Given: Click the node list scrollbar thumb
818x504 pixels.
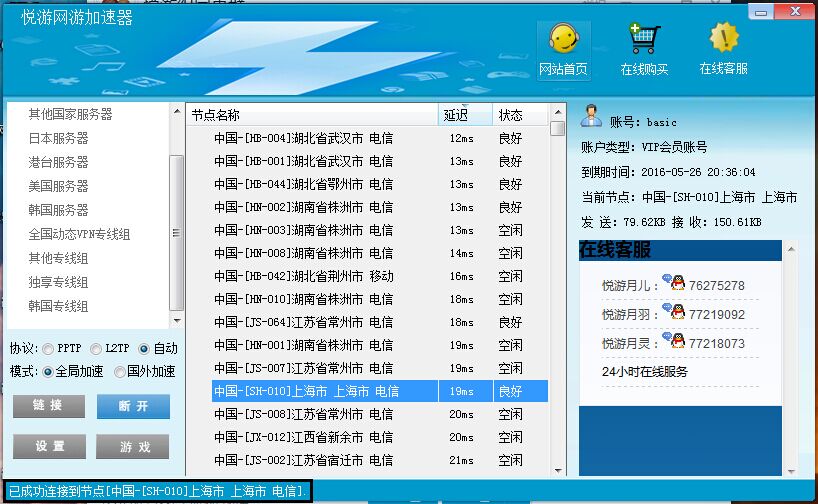Looking at the screenshot, I should (x=558, y=128).
